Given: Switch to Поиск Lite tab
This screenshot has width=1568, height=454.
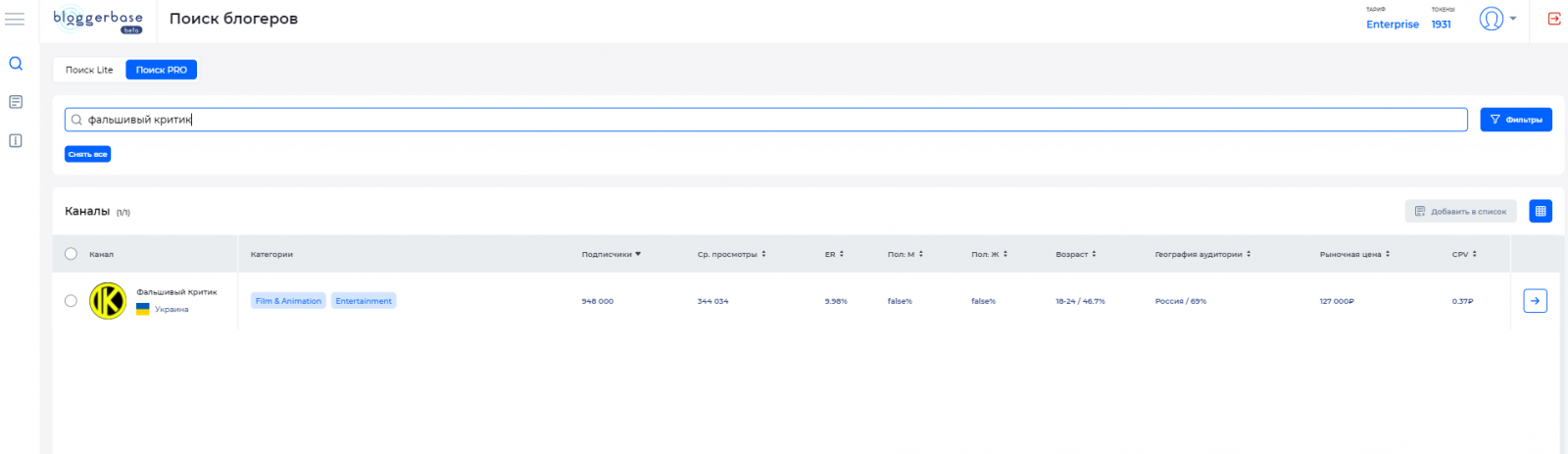Looking at the screenshot, I should click(x=89, y=70).
